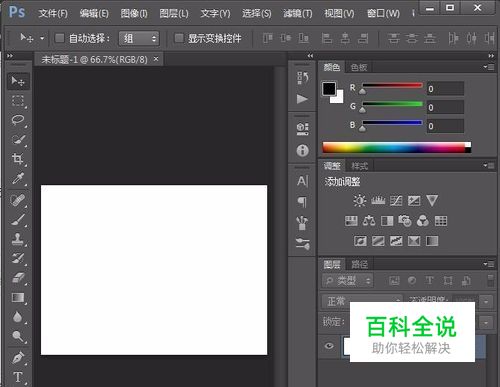Enable the 自动选择 checkbox

[60, 38]
